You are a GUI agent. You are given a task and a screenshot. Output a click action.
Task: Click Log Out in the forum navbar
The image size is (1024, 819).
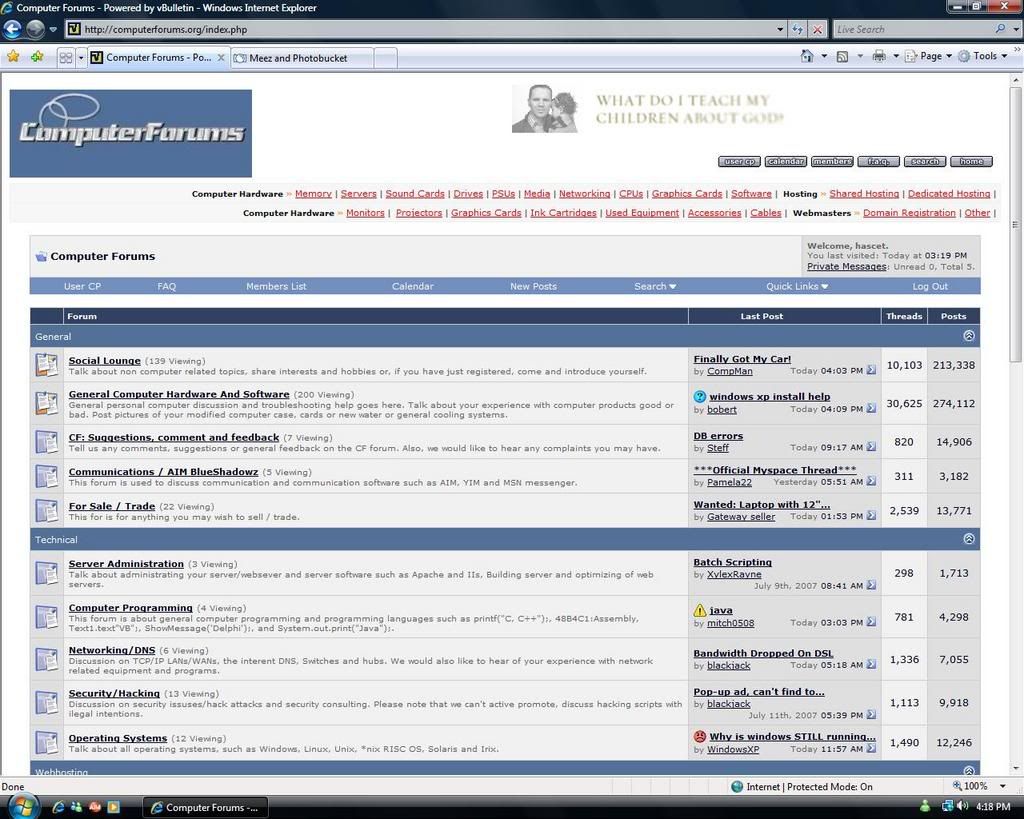(x=930, y=286)
